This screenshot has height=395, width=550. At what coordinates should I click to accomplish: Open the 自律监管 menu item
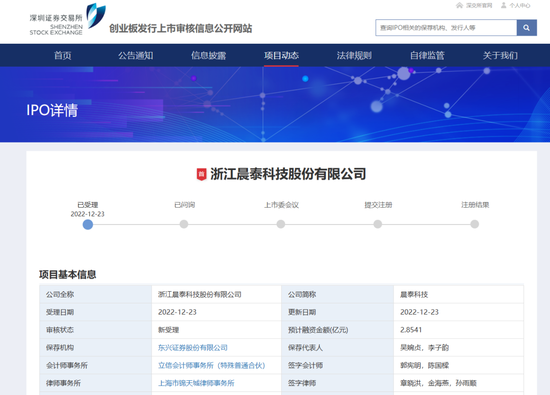427,55
